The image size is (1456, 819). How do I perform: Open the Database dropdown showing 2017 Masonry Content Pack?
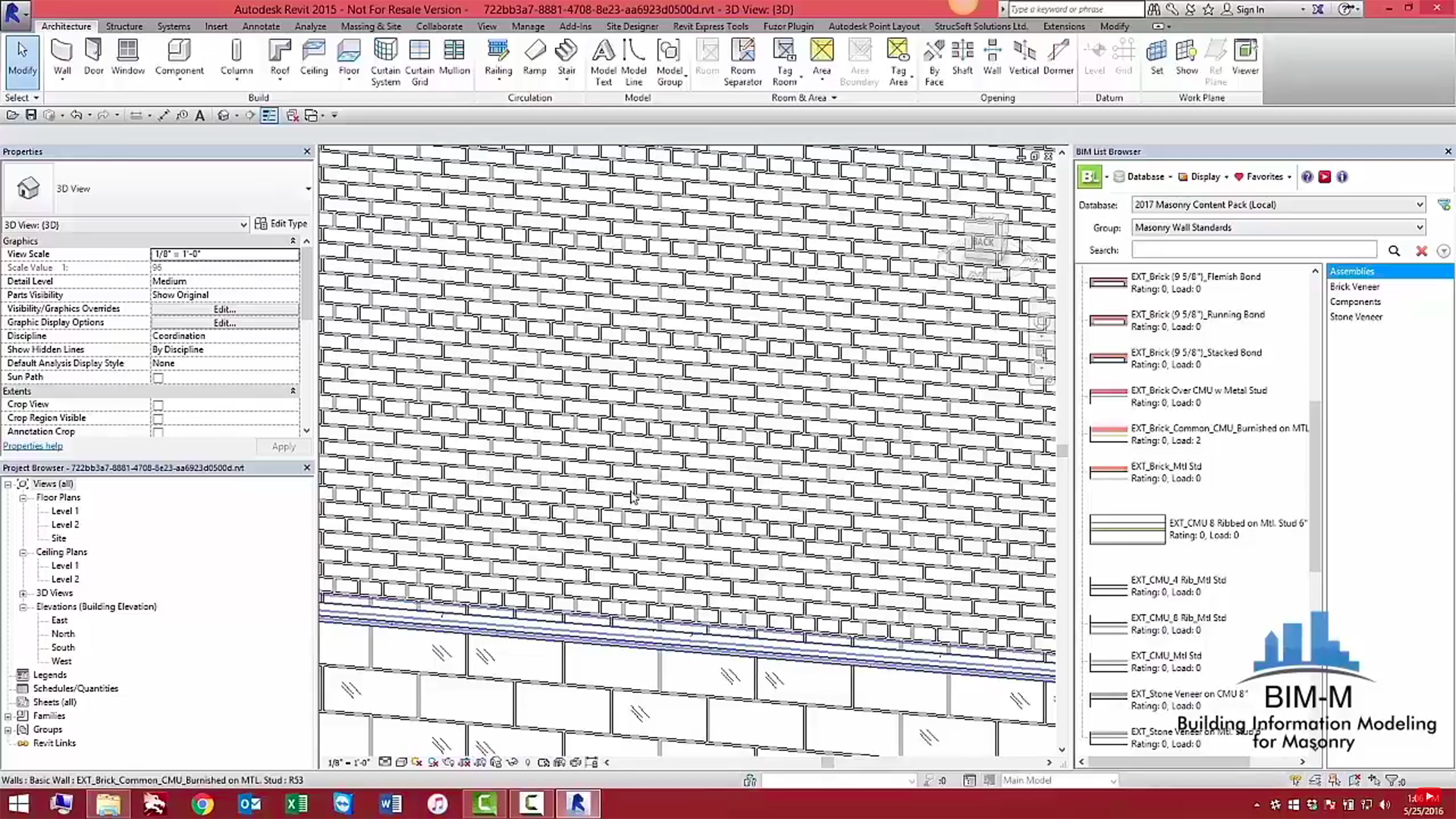(x=1419, y=205)
